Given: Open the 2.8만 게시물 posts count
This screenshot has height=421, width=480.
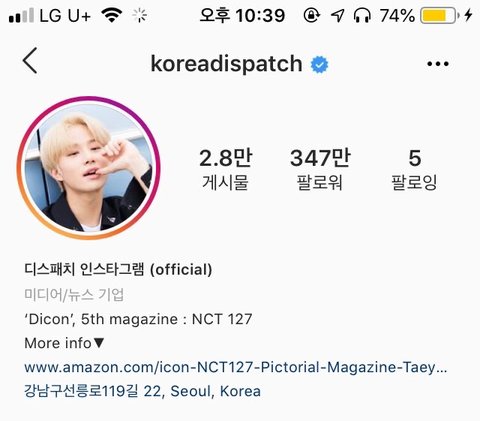Looking at the screenshot, I should [226, 170].
